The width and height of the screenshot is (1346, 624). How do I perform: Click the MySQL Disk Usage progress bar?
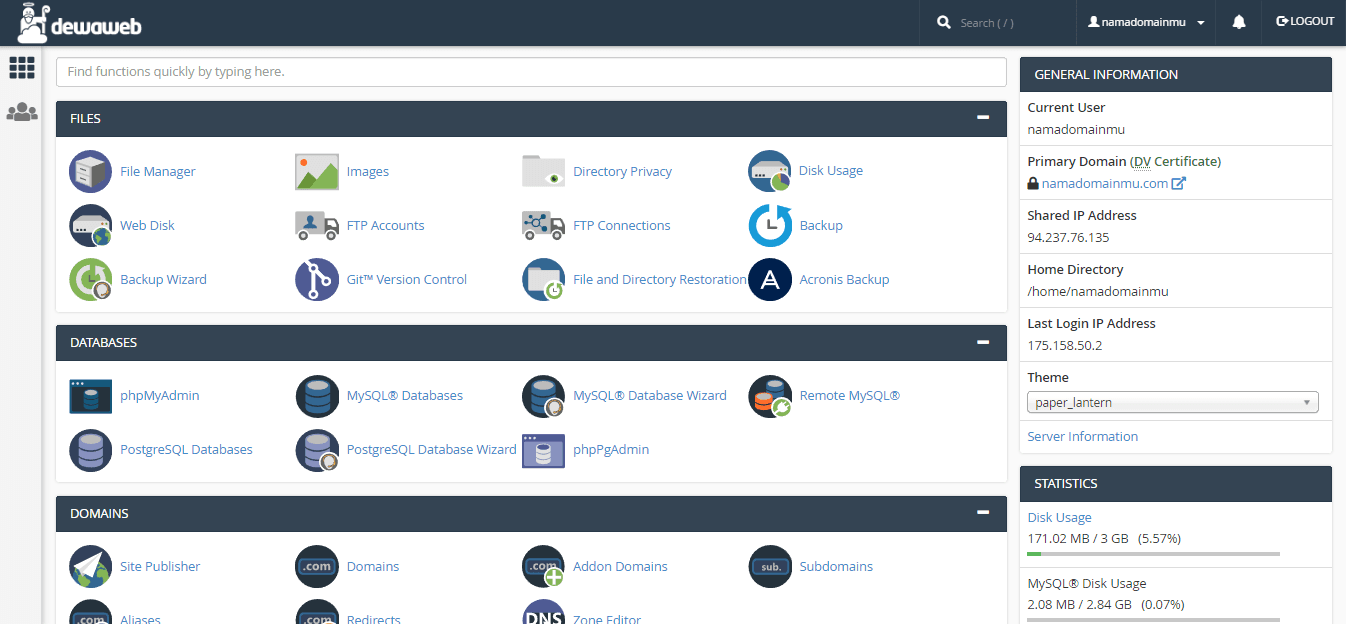(x=1153, y=619)
